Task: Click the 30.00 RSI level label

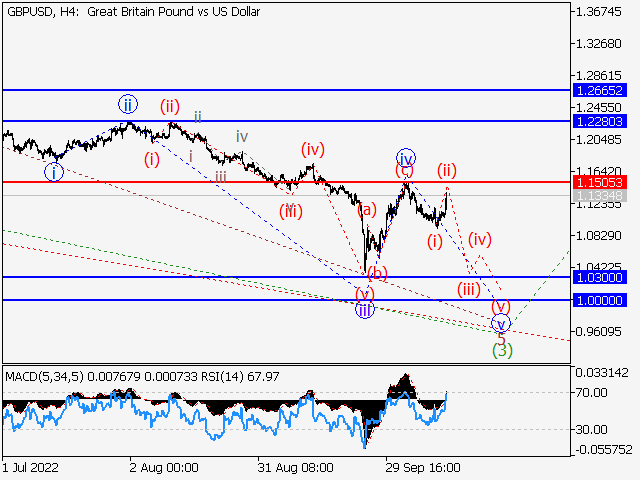Action: point(591,429)
